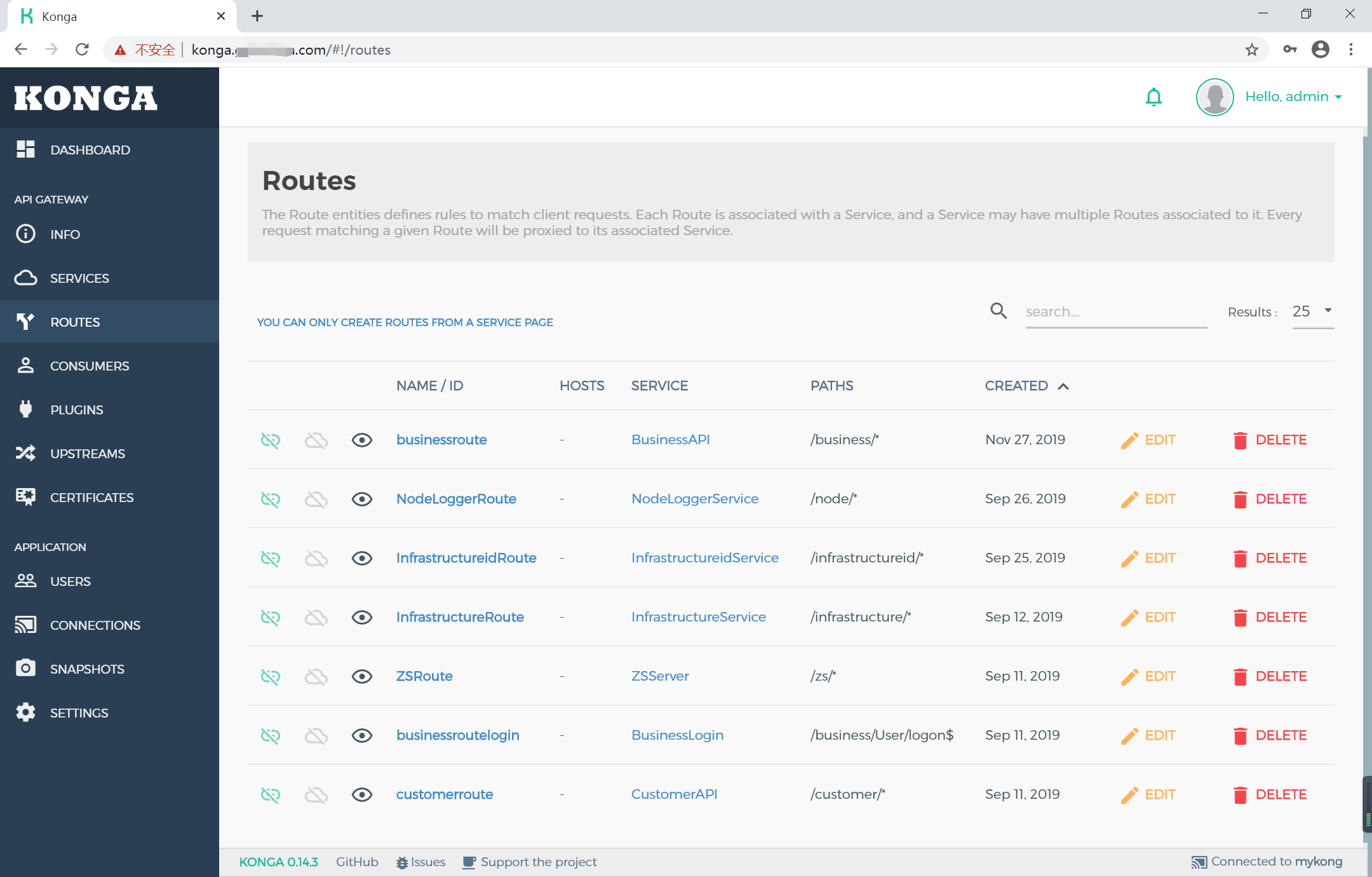The height and width of the screenshot is (877, 1372).
Task: Click the businessroute link
Action: click(x=440, y=439)
